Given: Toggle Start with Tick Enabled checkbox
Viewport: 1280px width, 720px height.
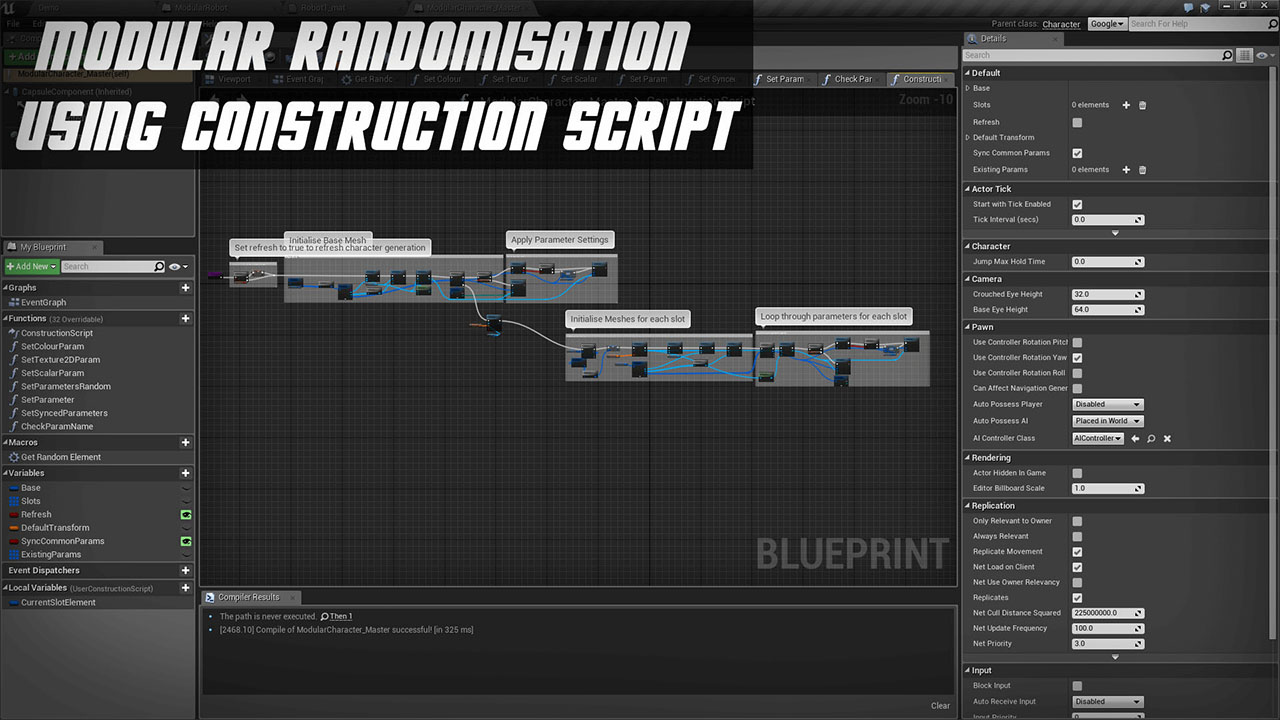Looking at the screenshot, I should 1077,204.
